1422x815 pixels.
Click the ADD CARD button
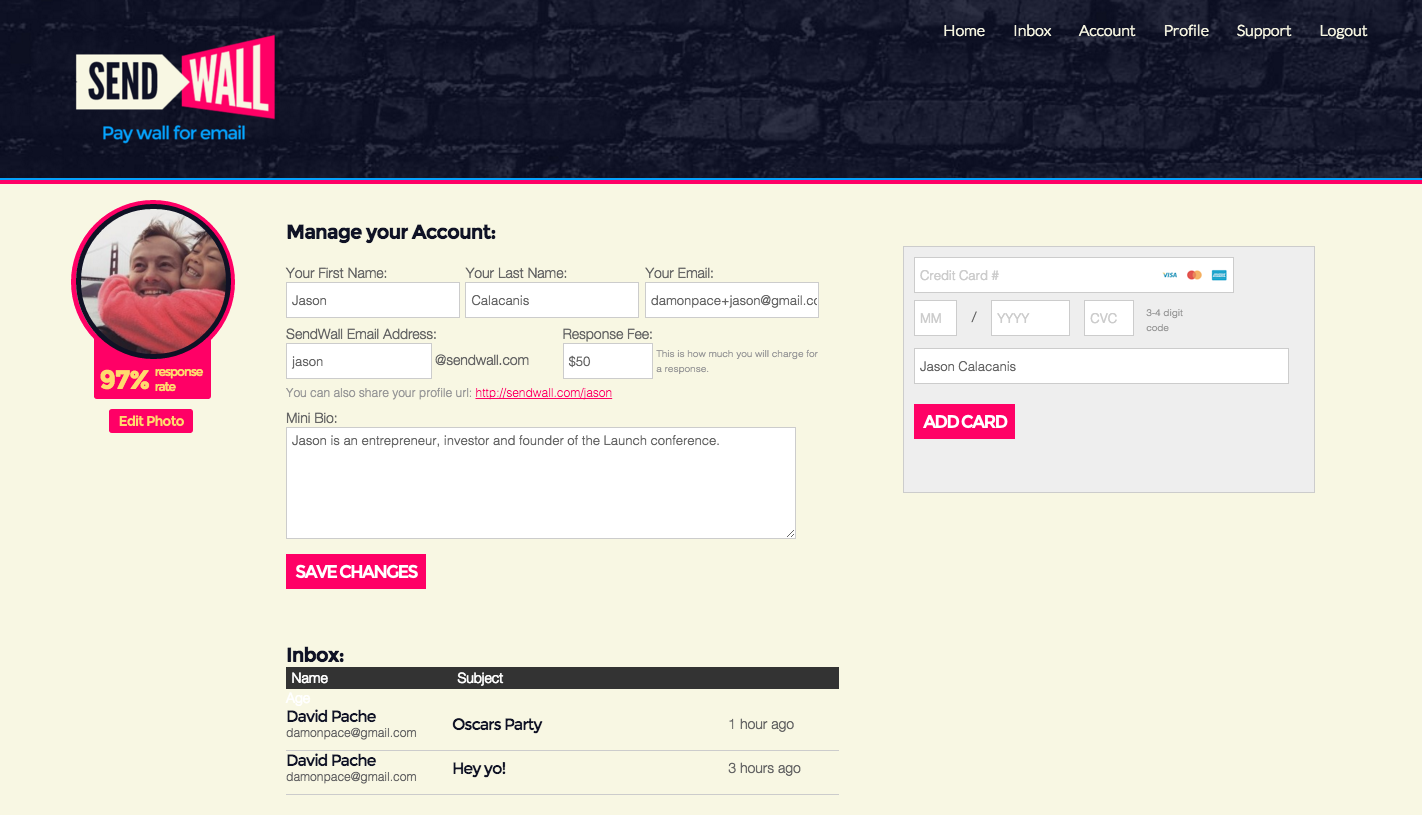pyautogui.click(x=964, y=421)
